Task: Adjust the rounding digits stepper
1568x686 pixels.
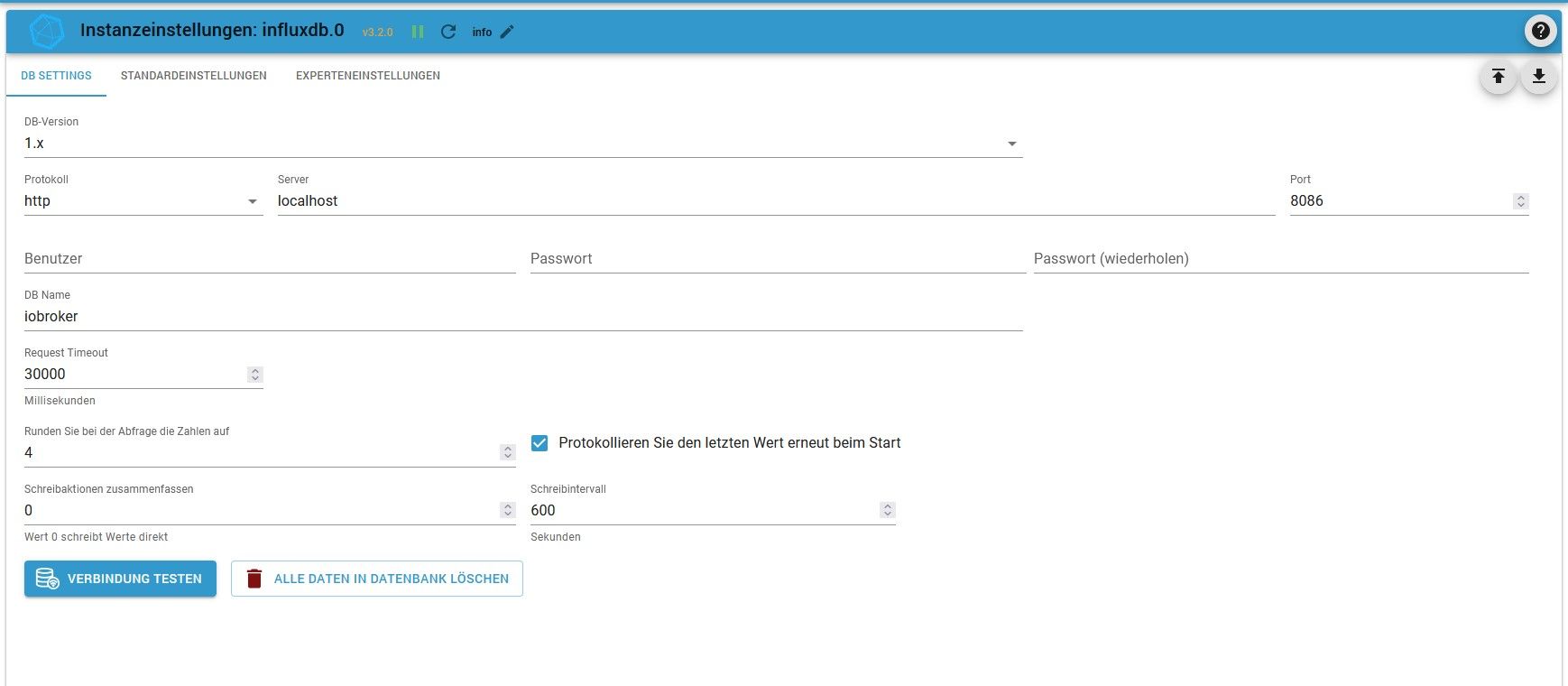Action: [508, 453]
